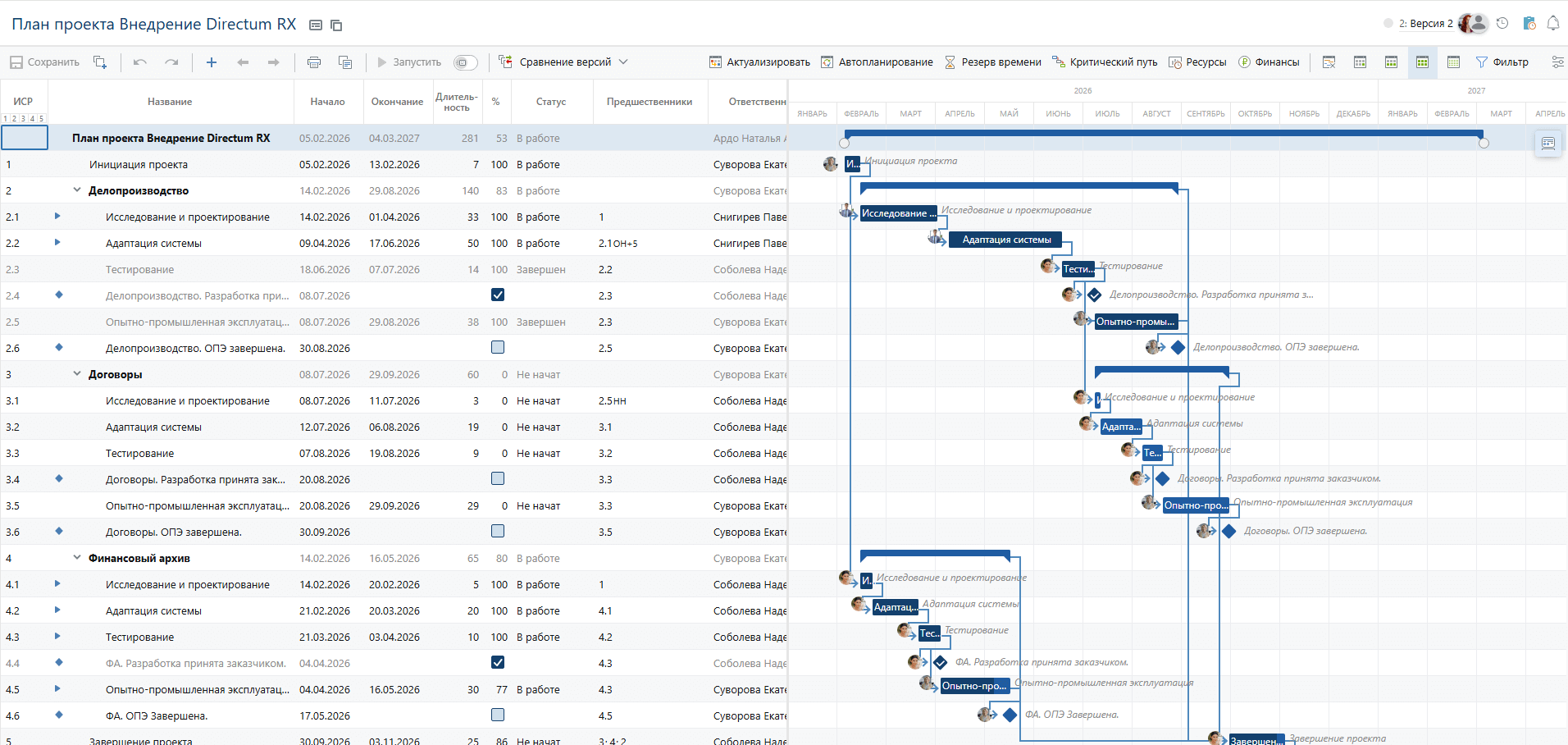Collapse the Делопроизводство group
The image size is (1568, 745).
click(77, 190)
